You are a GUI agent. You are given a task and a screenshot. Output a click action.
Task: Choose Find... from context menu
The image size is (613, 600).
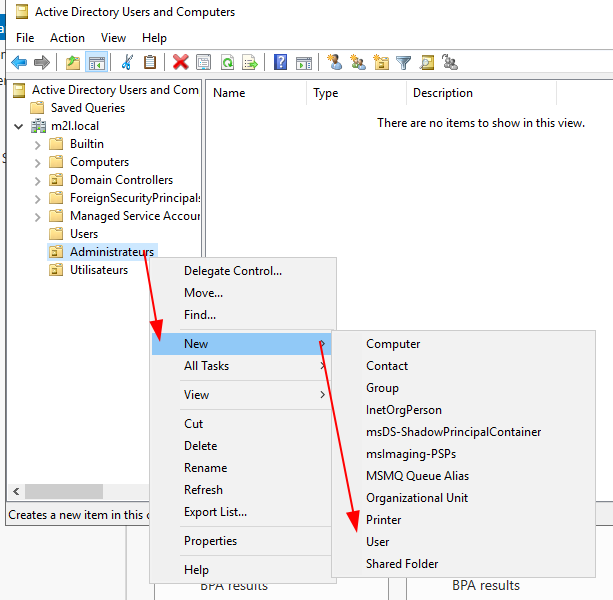tap(242, 315)
